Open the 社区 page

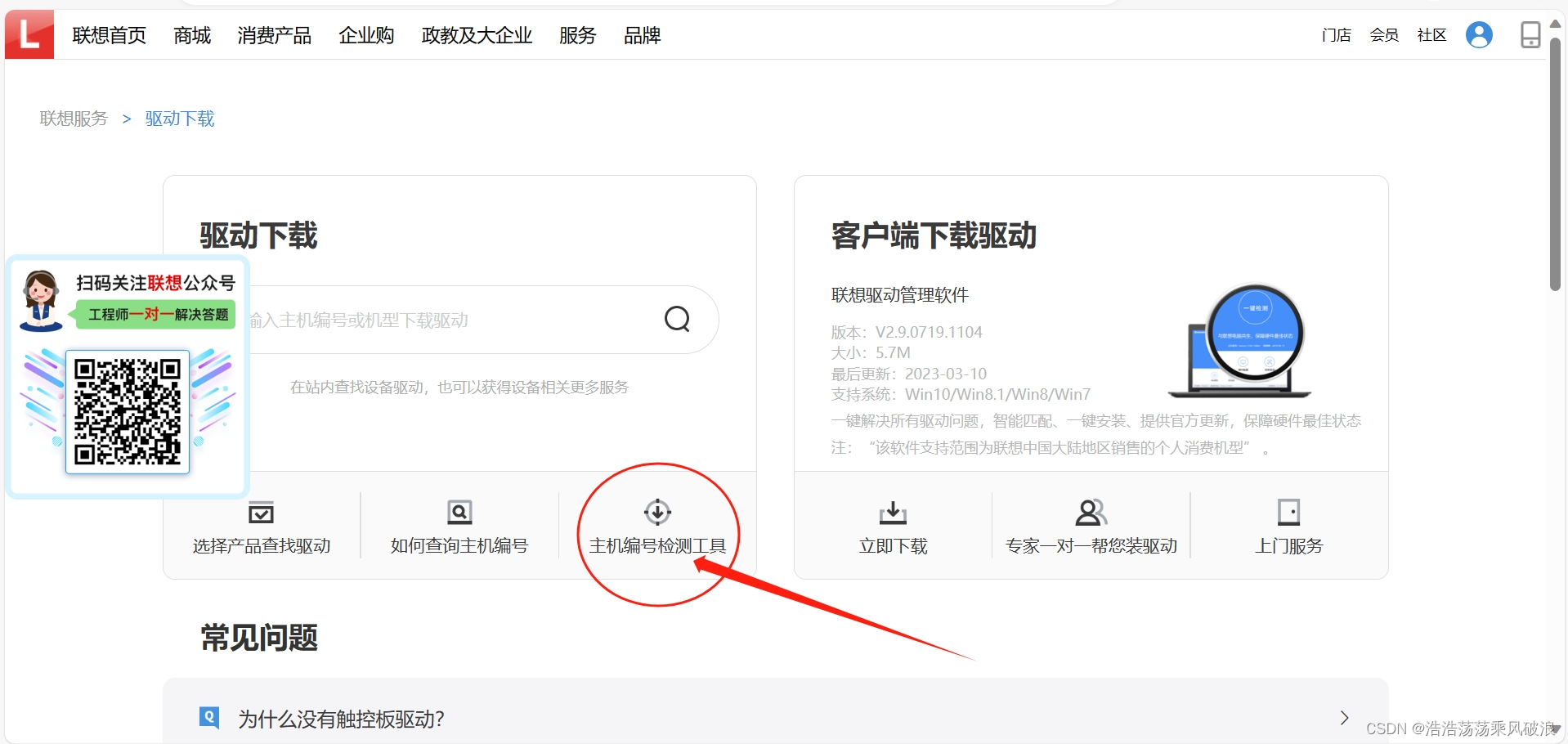click(x=1431, y=35)
